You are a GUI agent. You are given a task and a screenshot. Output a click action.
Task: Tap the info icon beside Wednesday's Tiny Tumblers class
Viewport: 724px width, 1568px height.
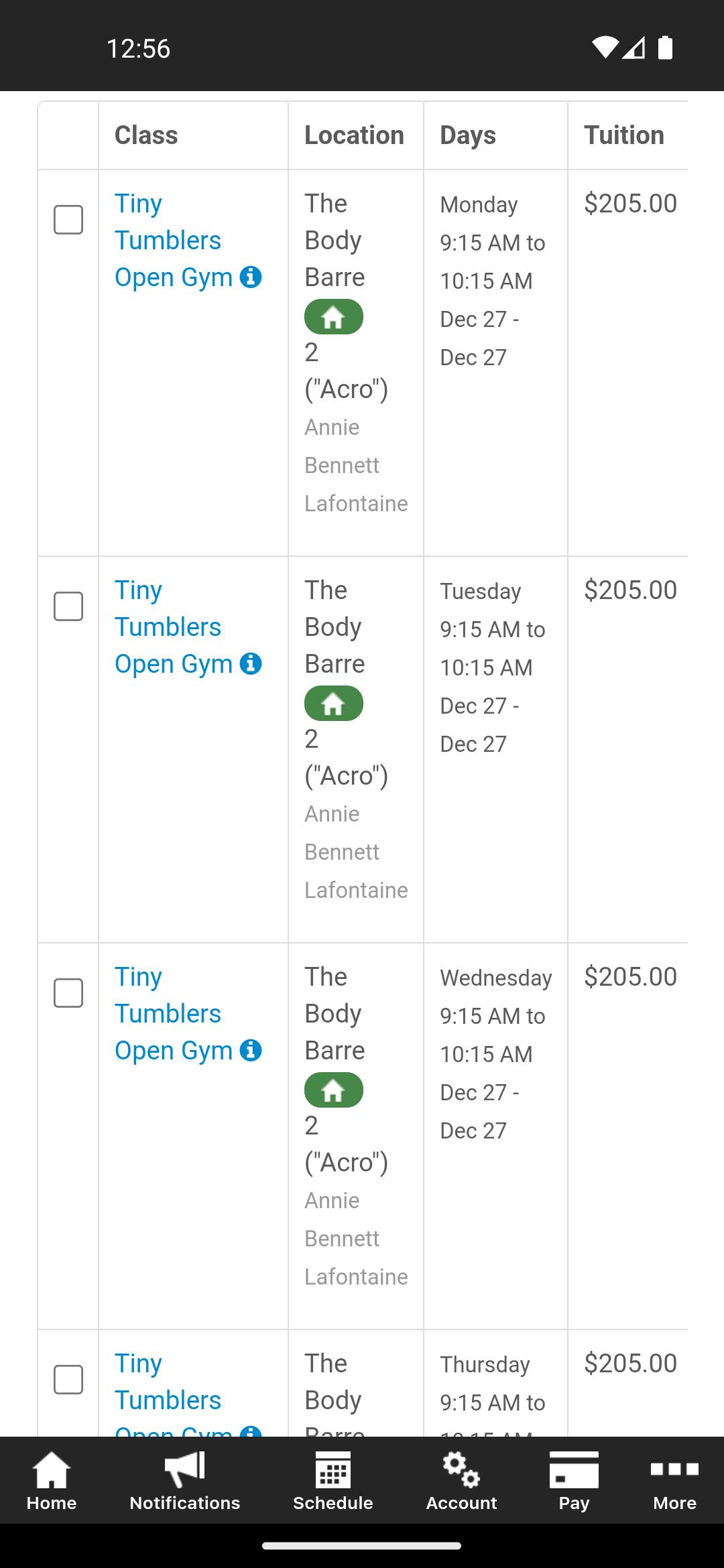tap(251, 1050)
